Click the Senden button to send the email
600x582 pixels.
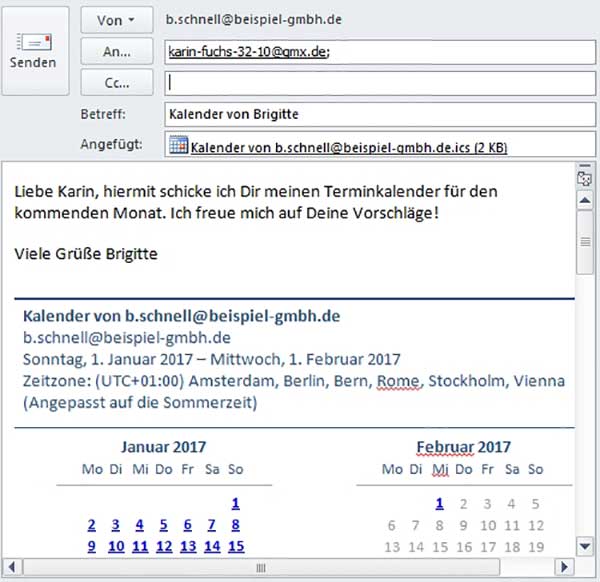(35, 51)
